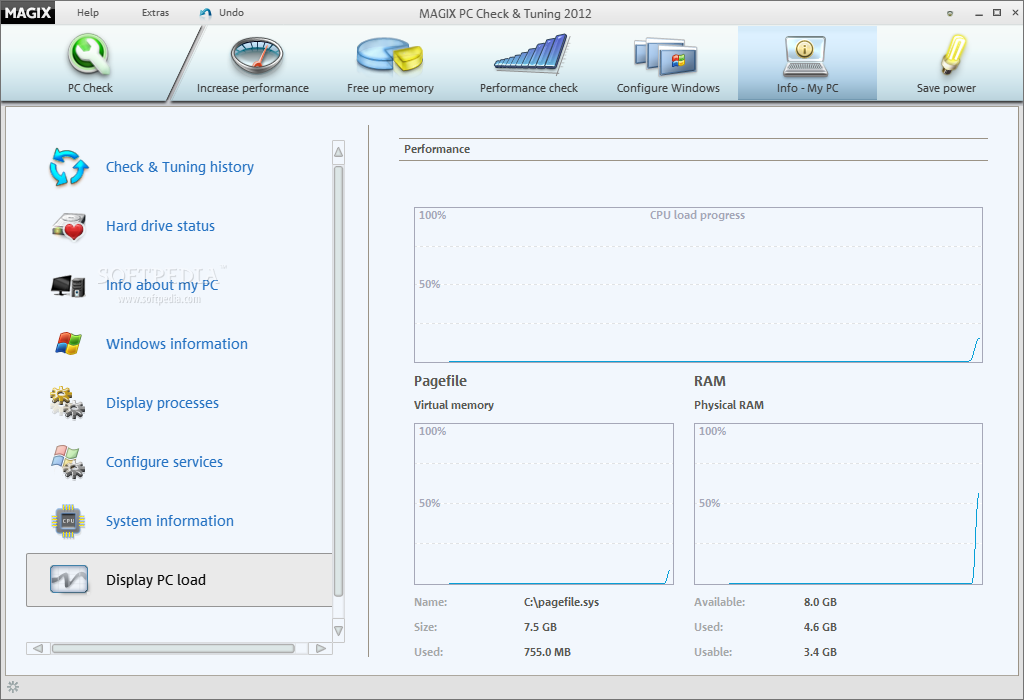1024x700 pixels.
Task: Open the Extras menu
Action: tap(155, 12)
